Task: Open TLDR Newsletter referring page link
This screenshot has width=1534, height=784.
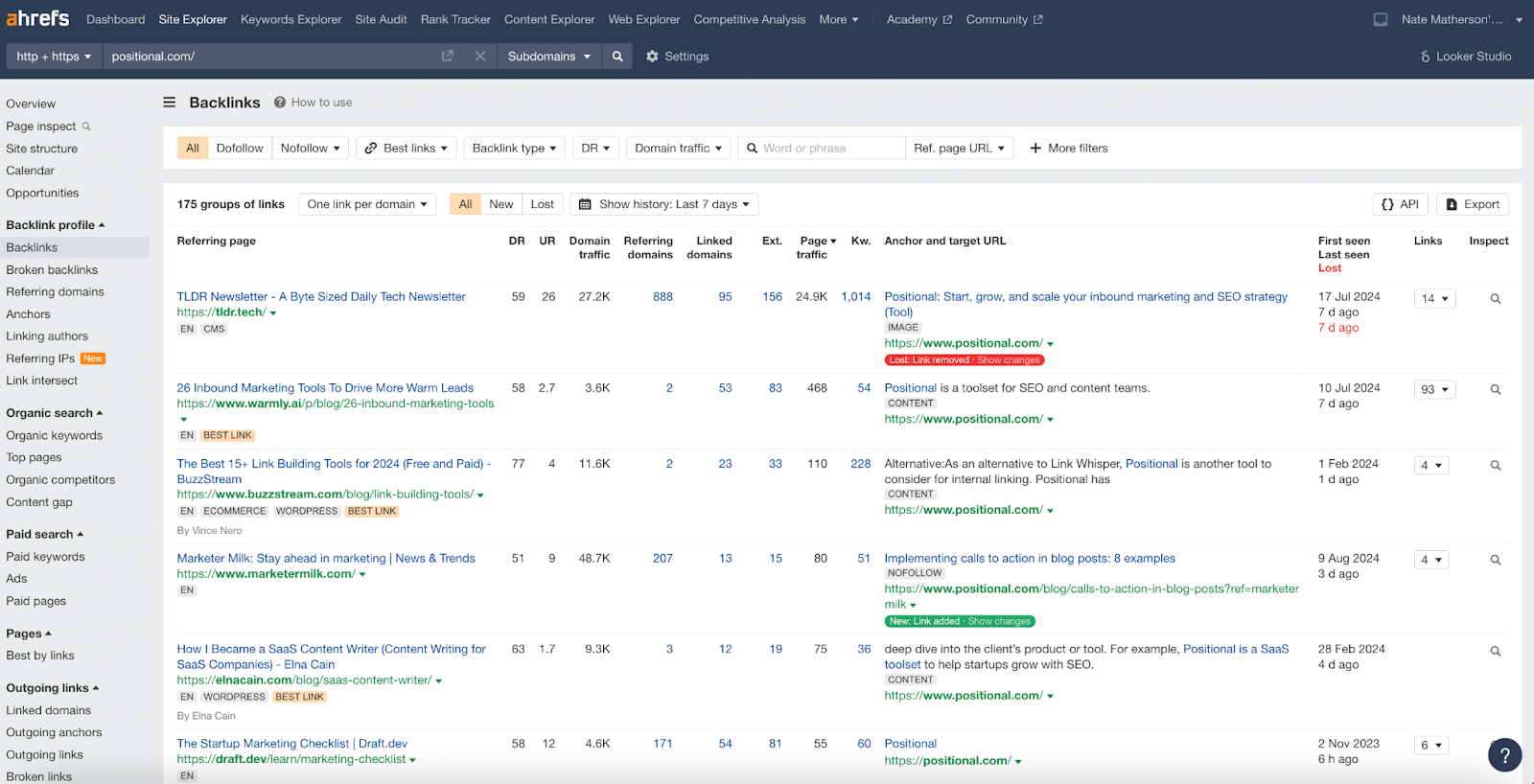Action: point(321,297)
